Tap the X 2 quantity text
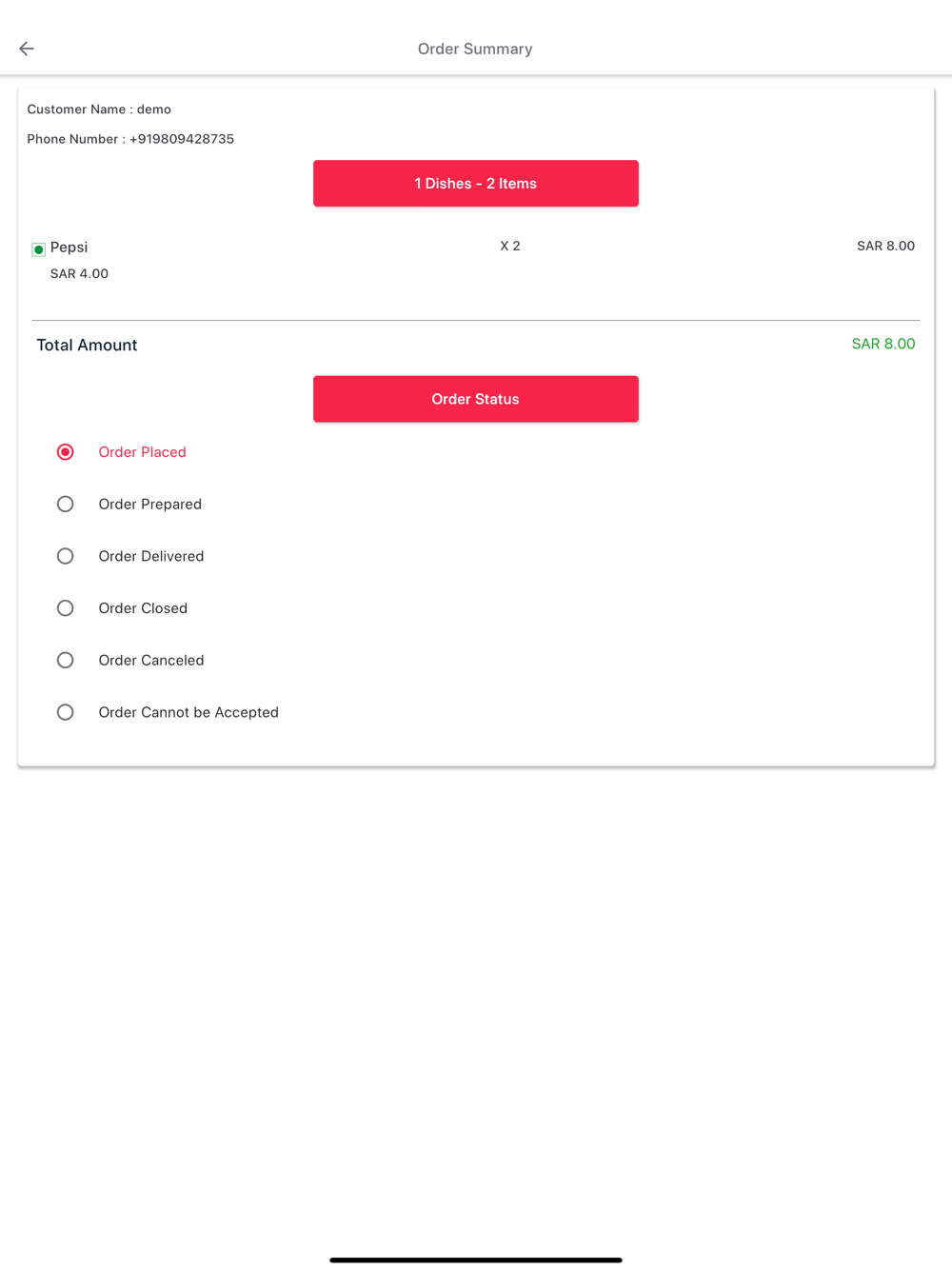Screen dimensions: 952x1270 point(510,246)
